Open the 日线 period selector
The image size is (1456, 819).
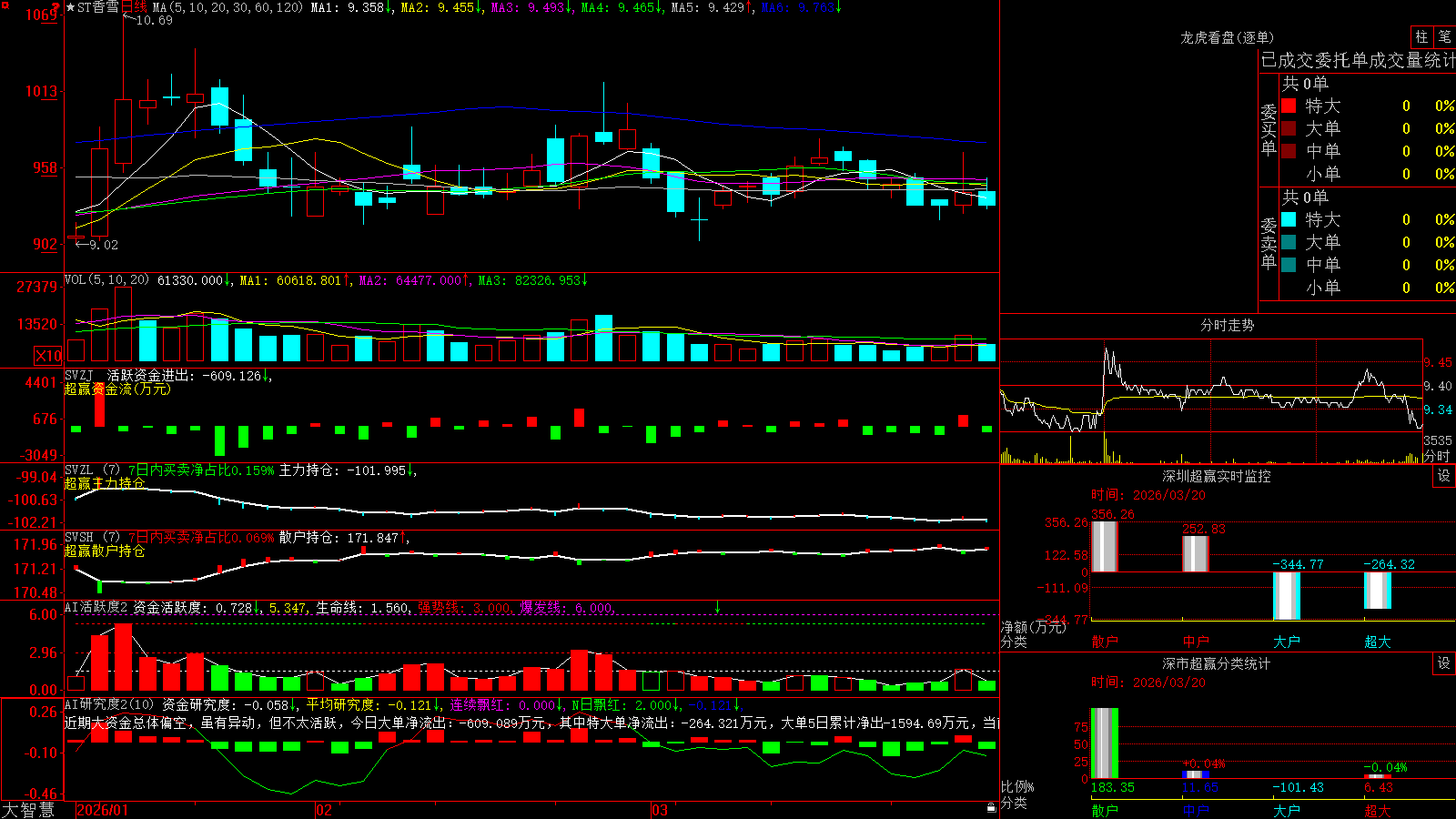(134, 7)
